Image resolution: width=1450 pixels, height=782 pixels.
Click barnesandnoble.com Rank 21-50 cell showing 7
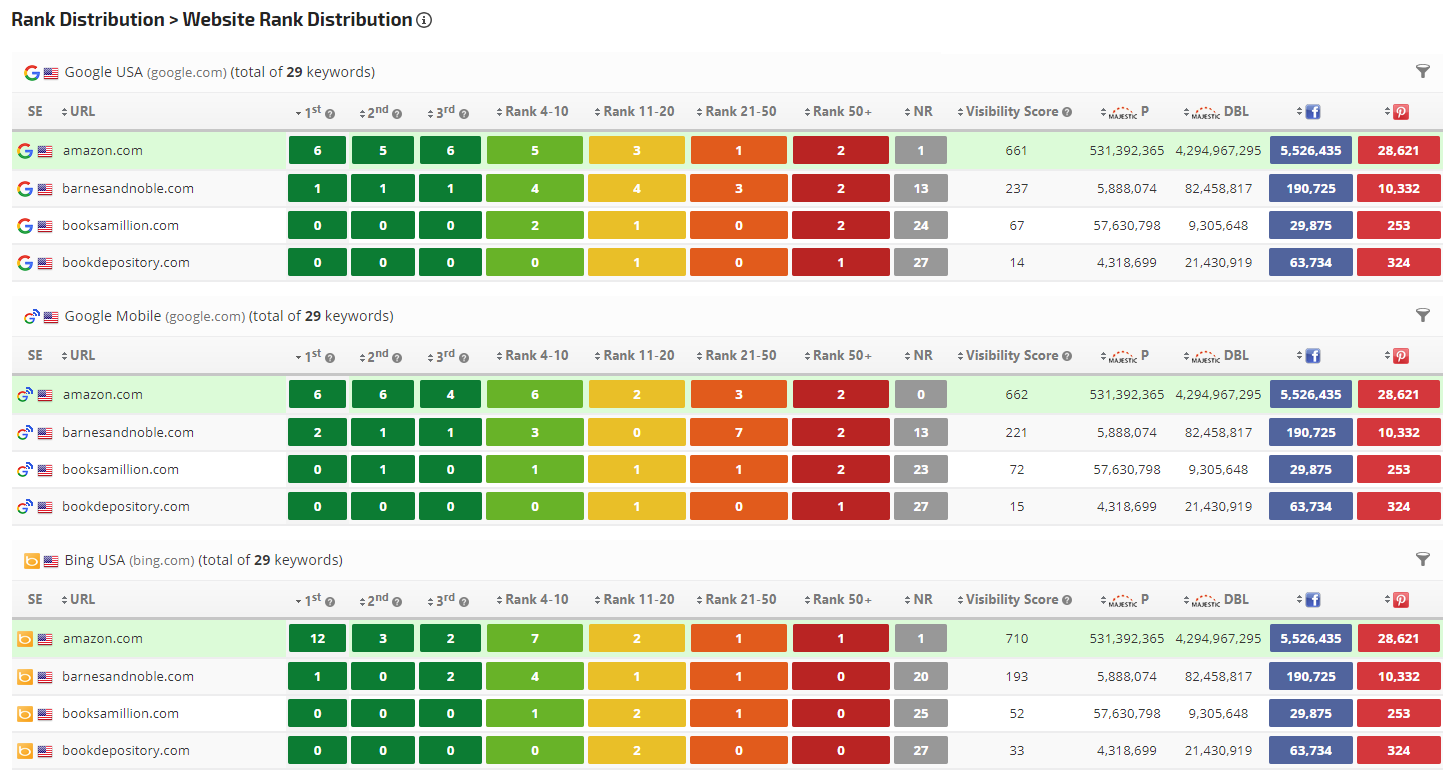pyautogui.click(x=739, y=433)
